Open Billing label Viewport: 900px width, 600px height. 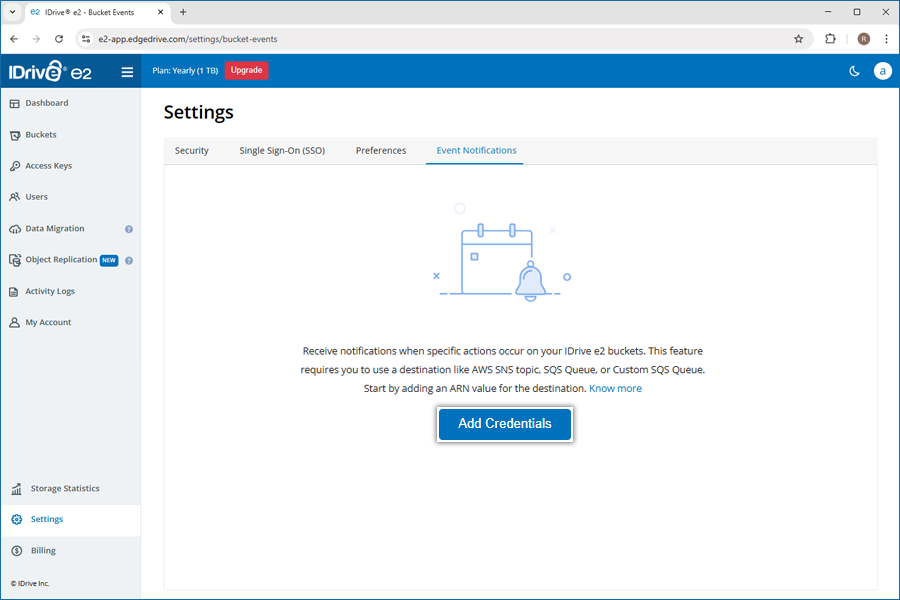[43, 551]
